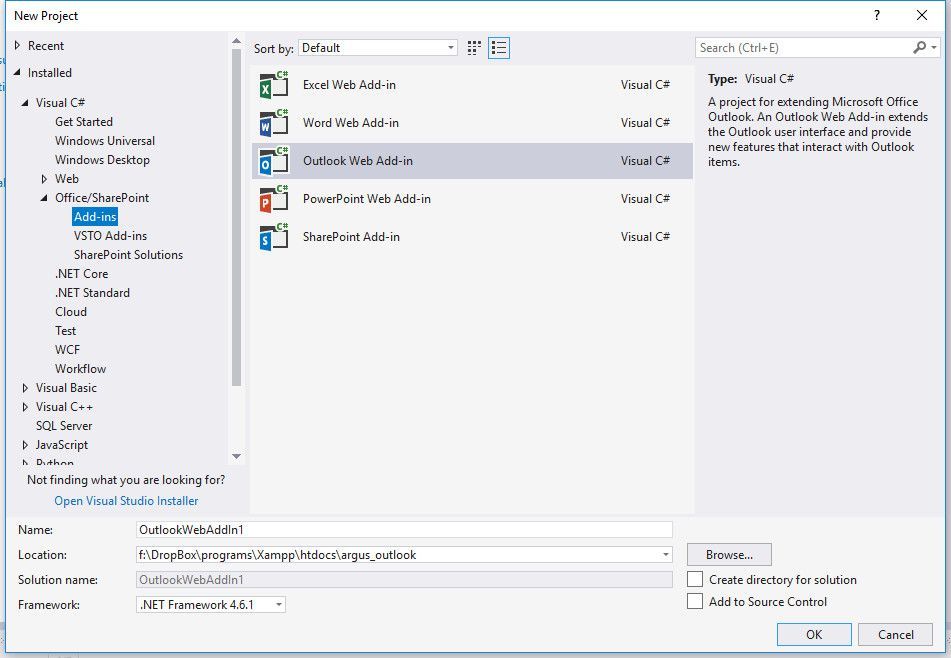Expand the JavaScript node

coord(25,445)
